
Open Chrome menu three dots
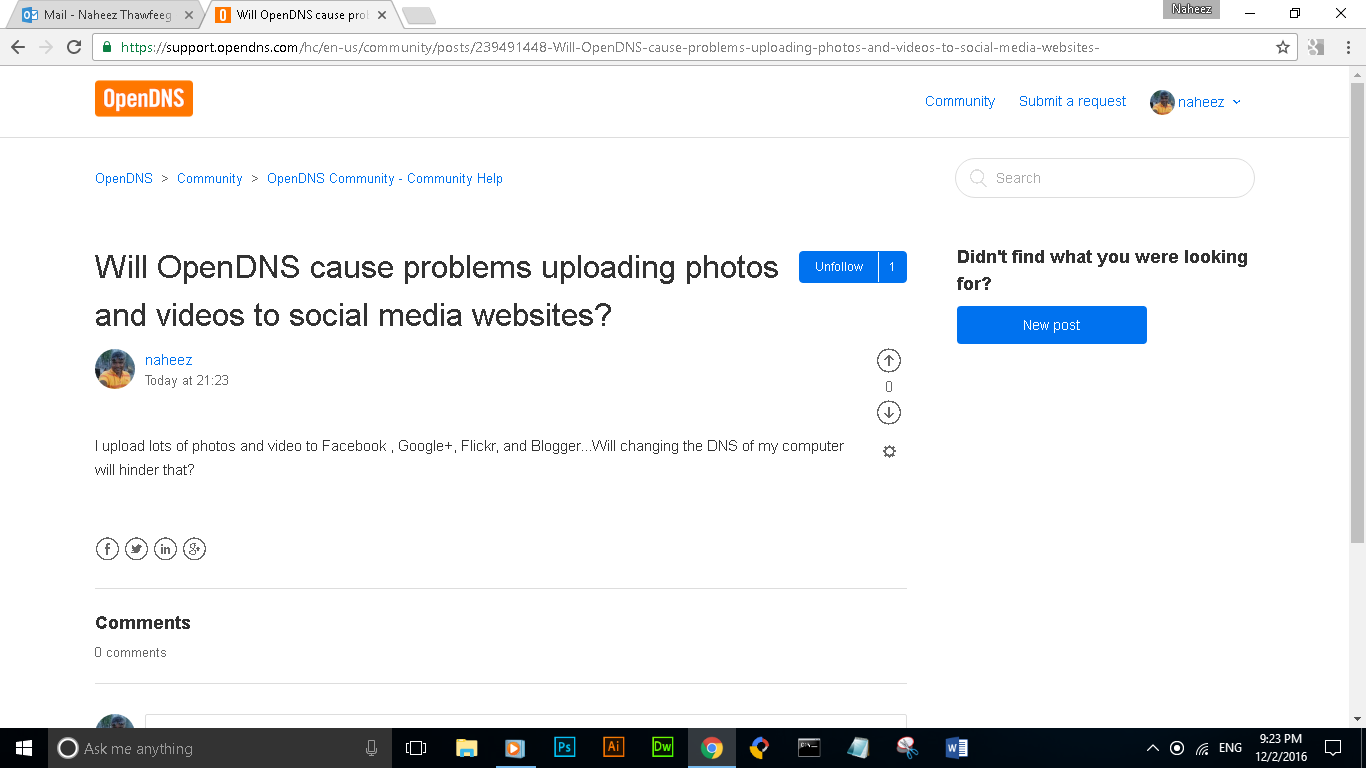(x=1349, y=47)
